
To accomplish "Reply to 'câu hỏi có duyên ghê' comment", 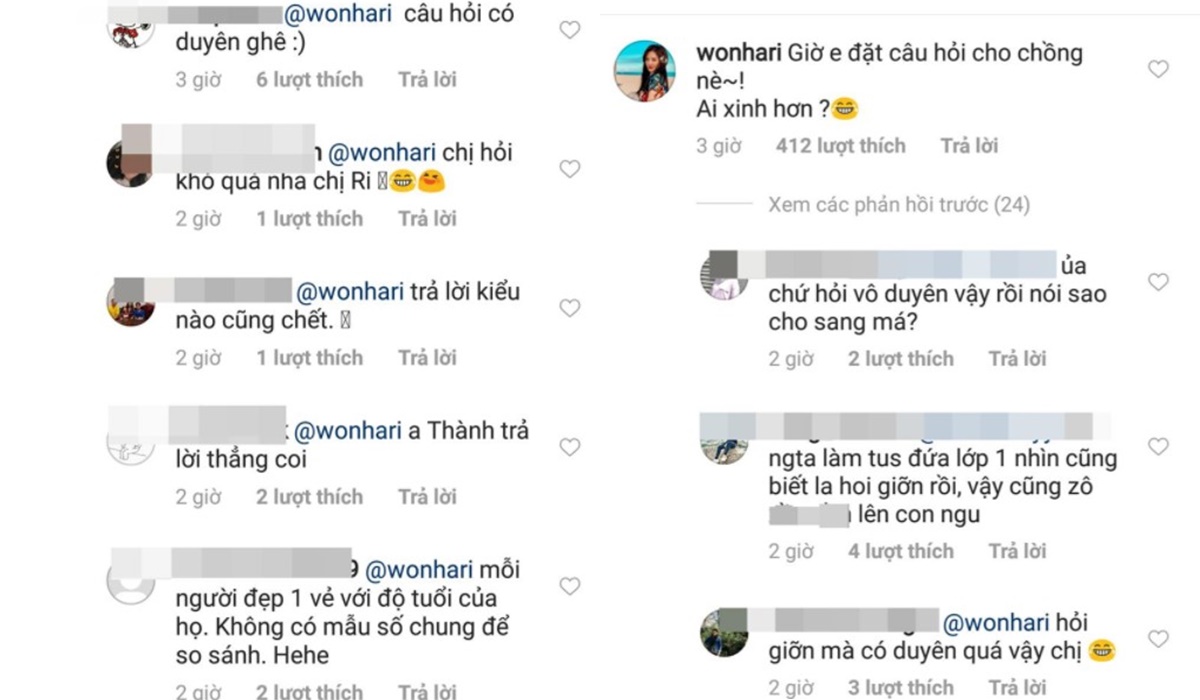I will 427,79.
